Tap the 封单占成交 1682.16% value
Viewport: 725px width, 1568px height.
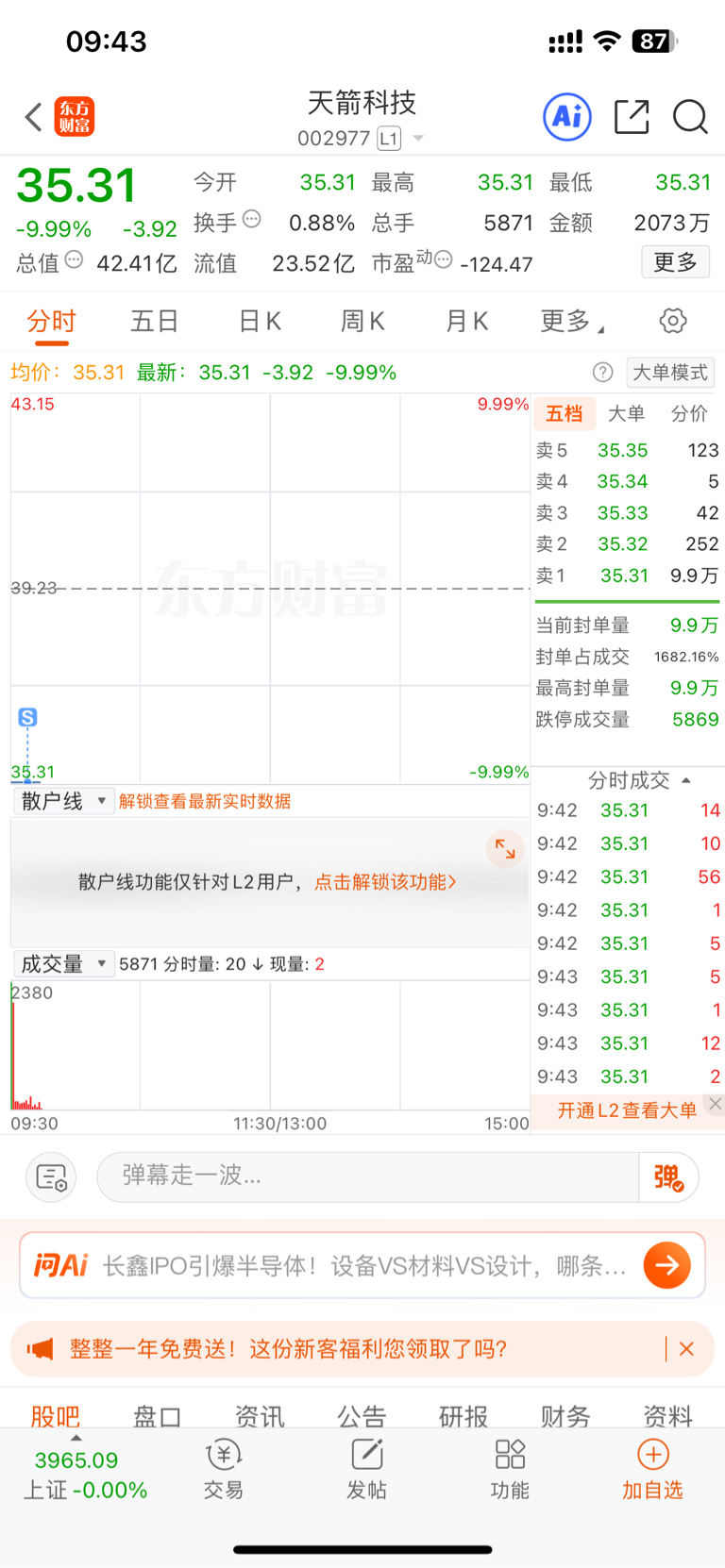[686, 657]
